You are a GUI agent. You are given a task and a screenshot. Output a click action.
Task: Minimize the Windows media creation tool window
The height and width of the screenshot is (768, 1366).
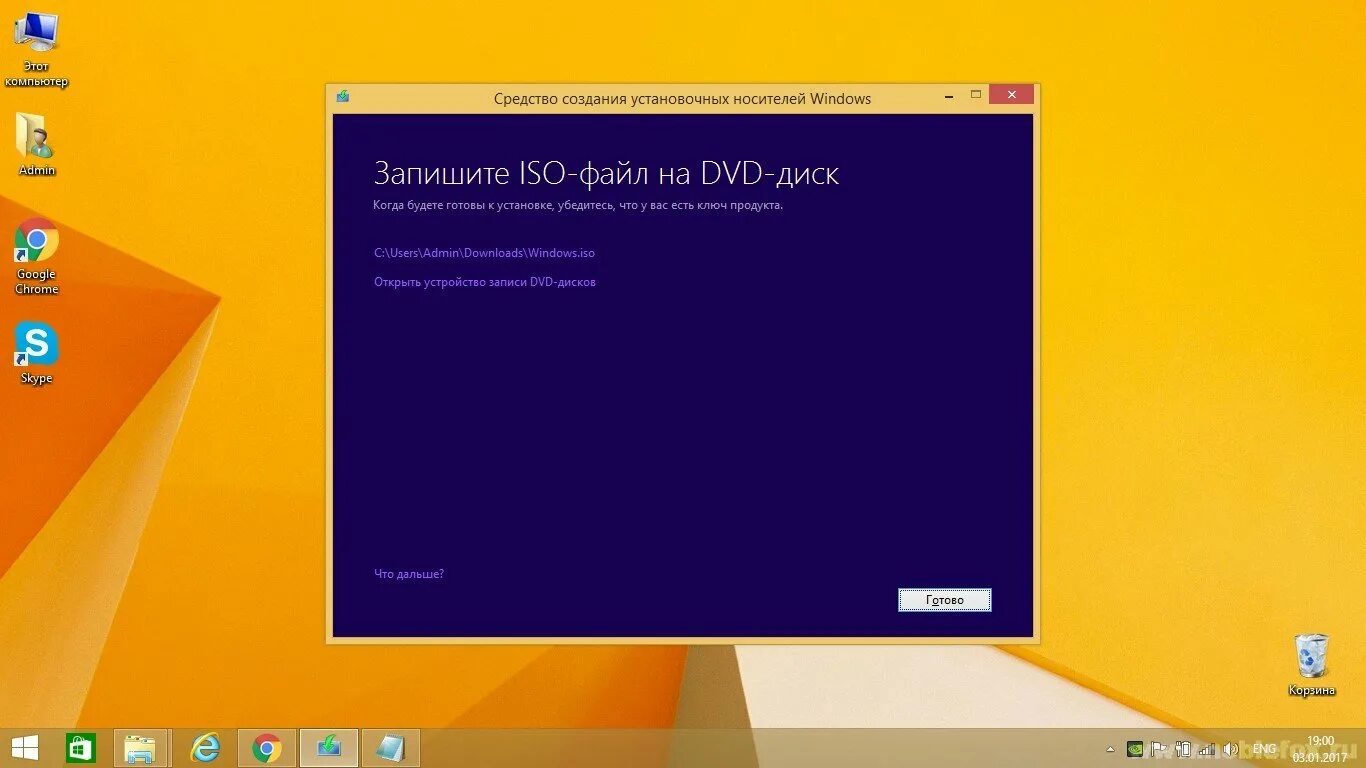tap(948, 96)
